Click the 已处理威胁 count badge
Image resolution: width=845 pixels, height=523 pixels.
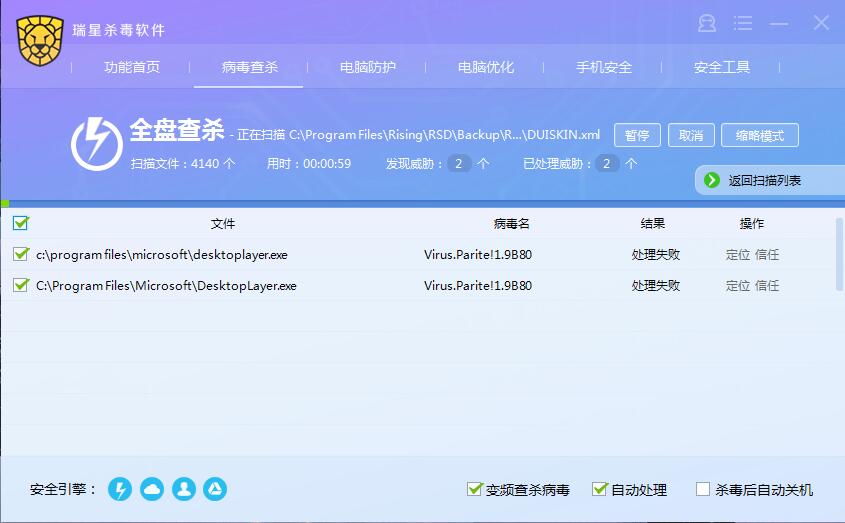[x=607, y=163]
